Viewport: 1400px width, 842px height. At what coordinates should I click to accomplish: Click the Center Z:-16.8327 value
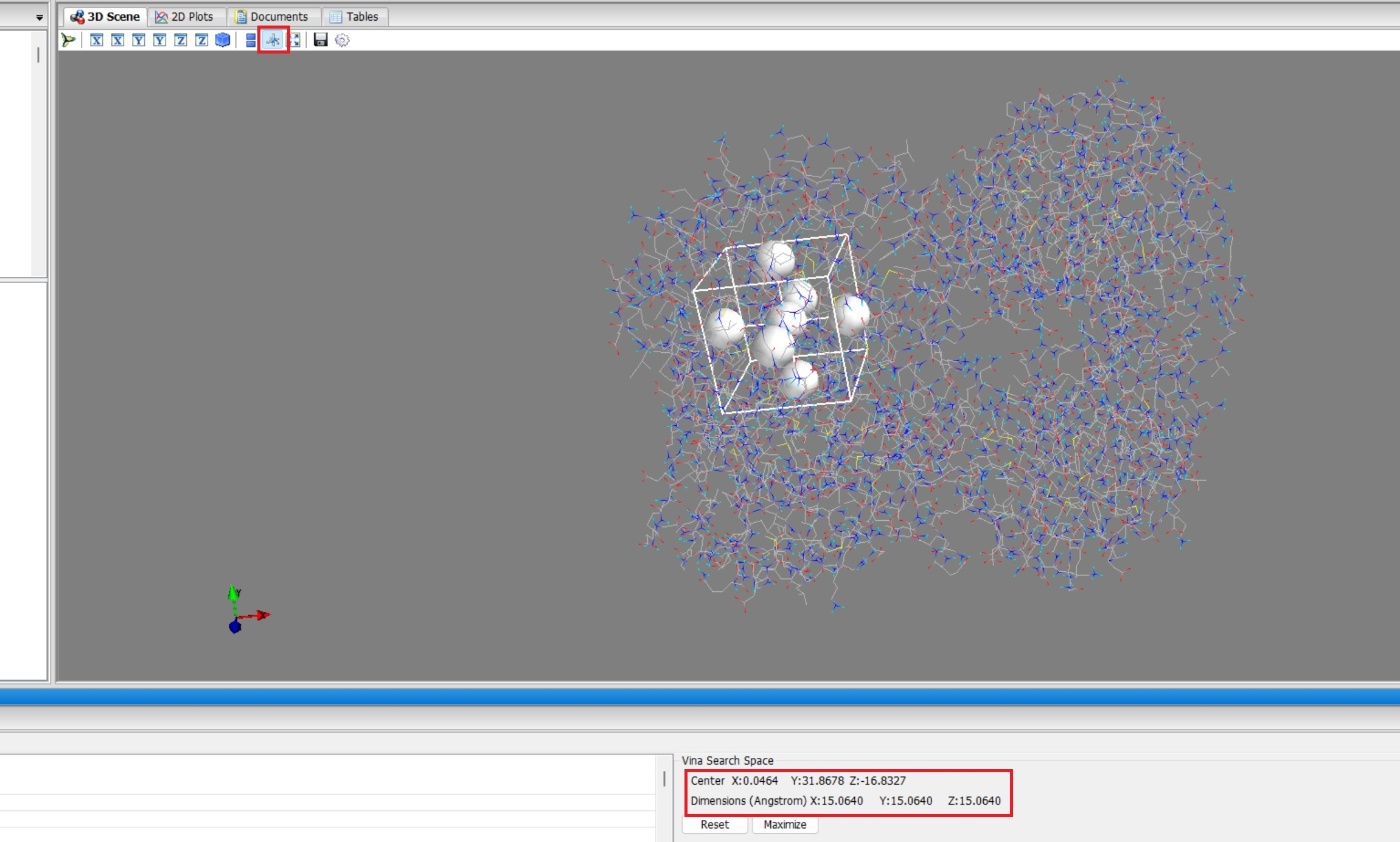pos(878,781)
